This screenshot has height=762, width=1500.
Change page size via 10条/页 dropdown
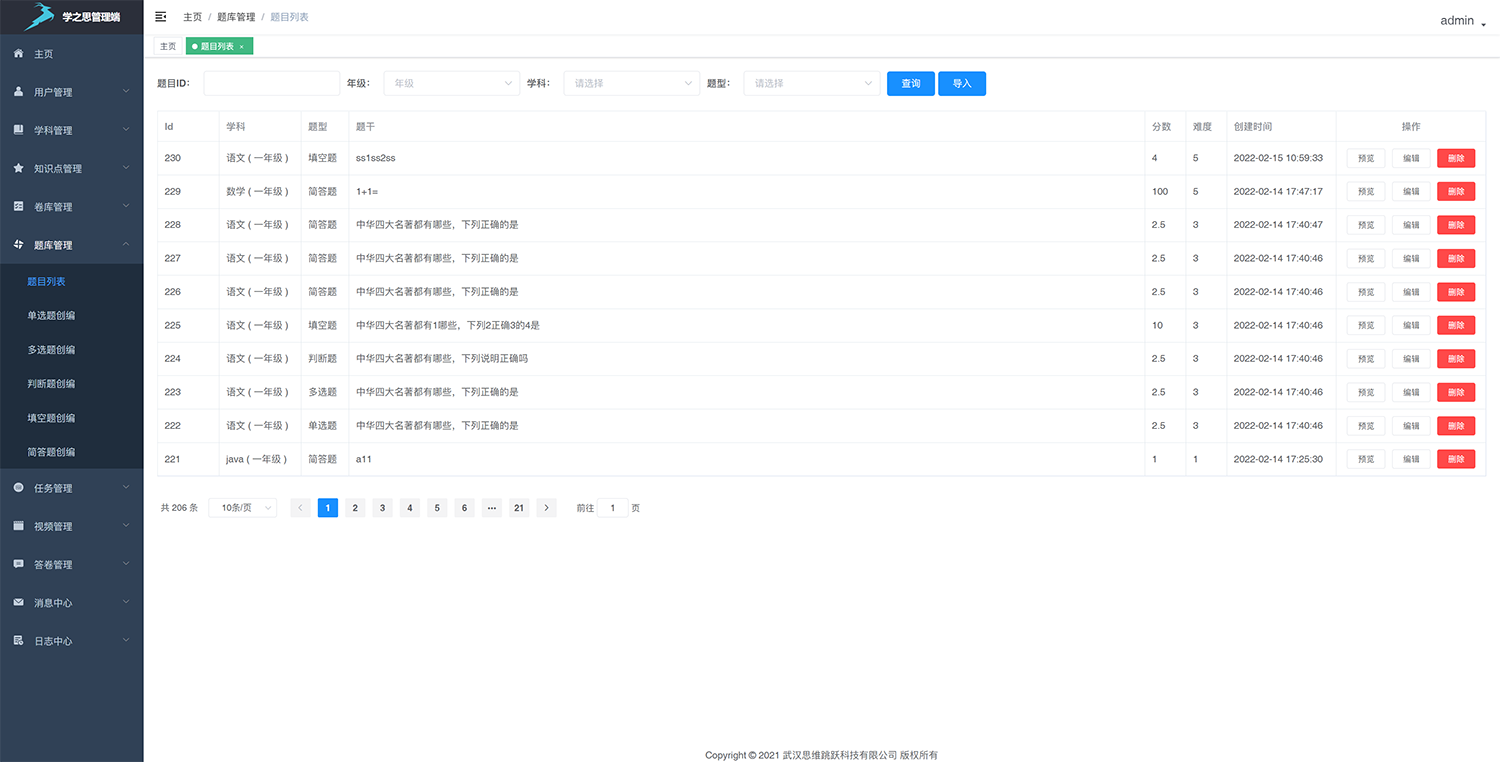point(242,507)
